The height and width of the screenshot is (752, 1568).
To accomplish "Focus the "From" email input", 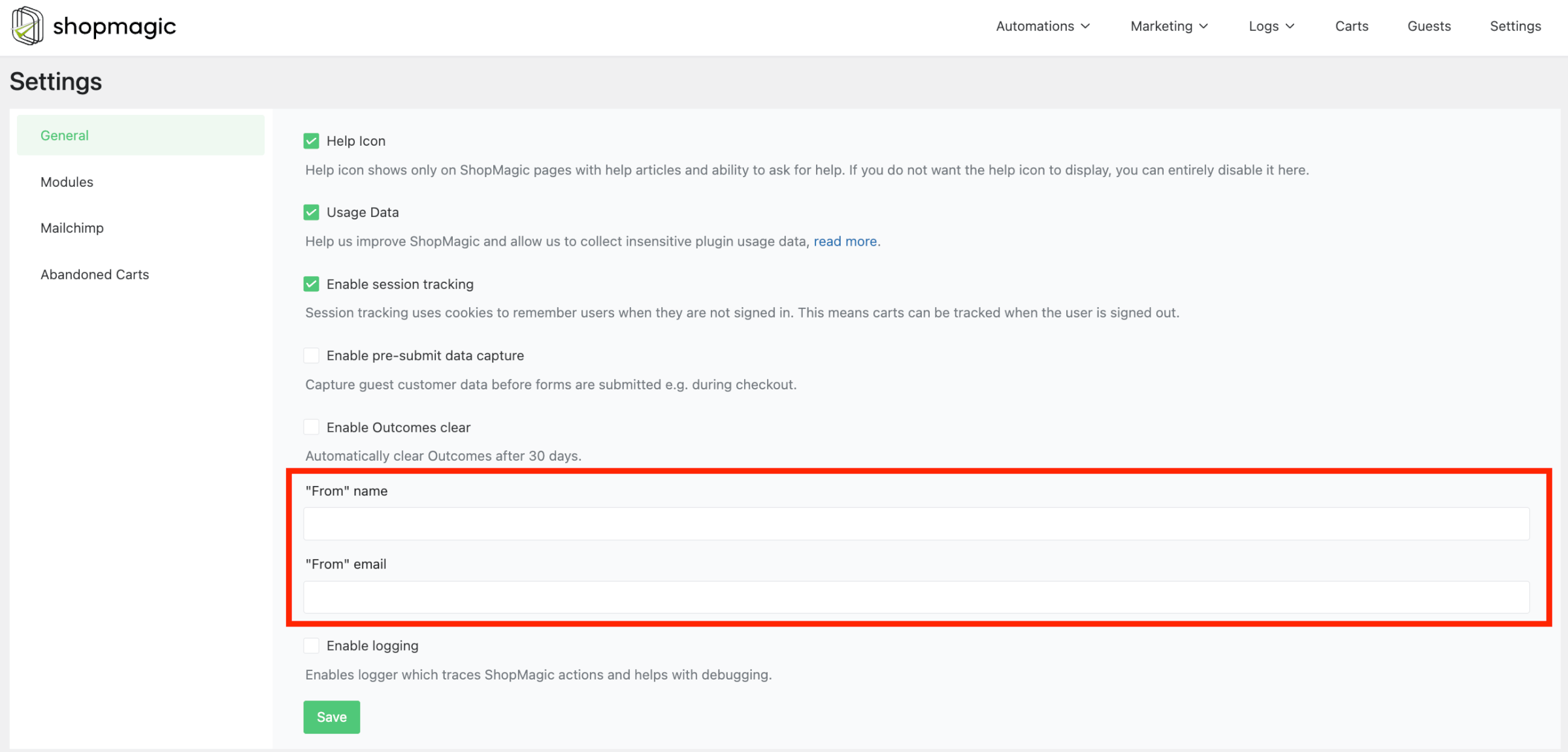I will [916, 597].
